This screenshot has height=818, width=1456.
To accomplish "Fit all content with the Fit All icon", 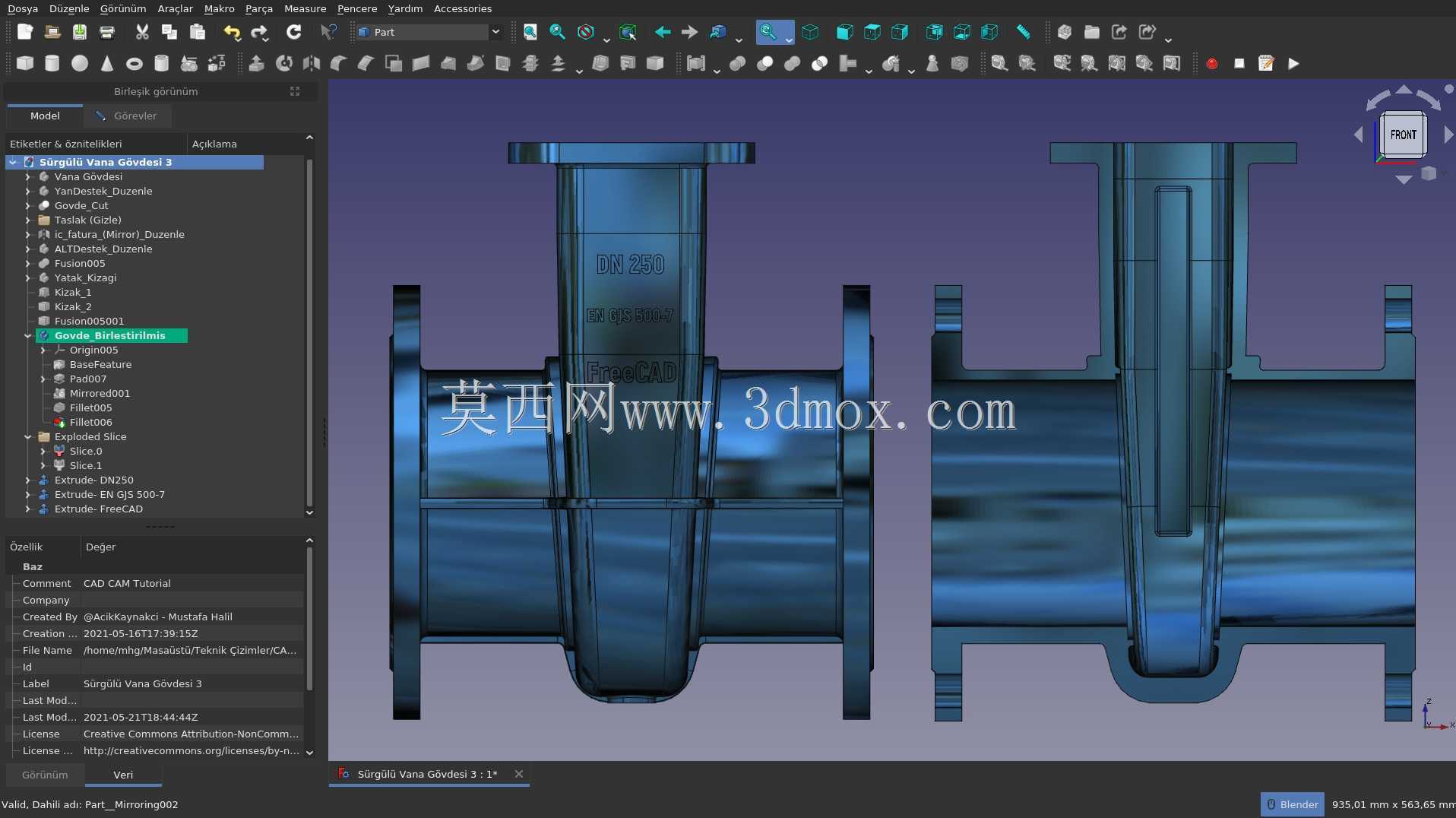I will click(530, 32).
